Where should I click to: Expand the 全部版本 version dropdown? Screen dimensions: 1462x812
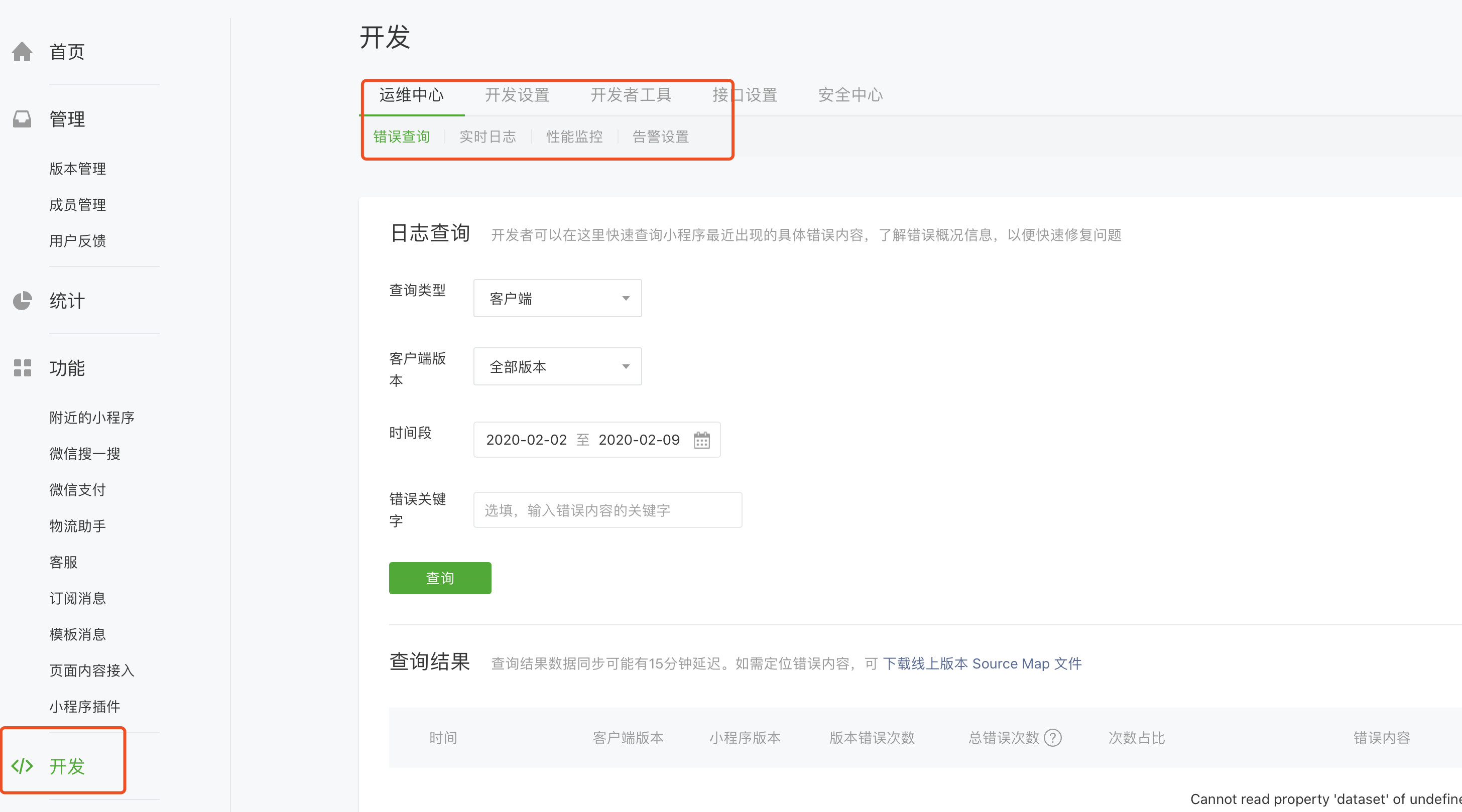[x=557, y=366]
